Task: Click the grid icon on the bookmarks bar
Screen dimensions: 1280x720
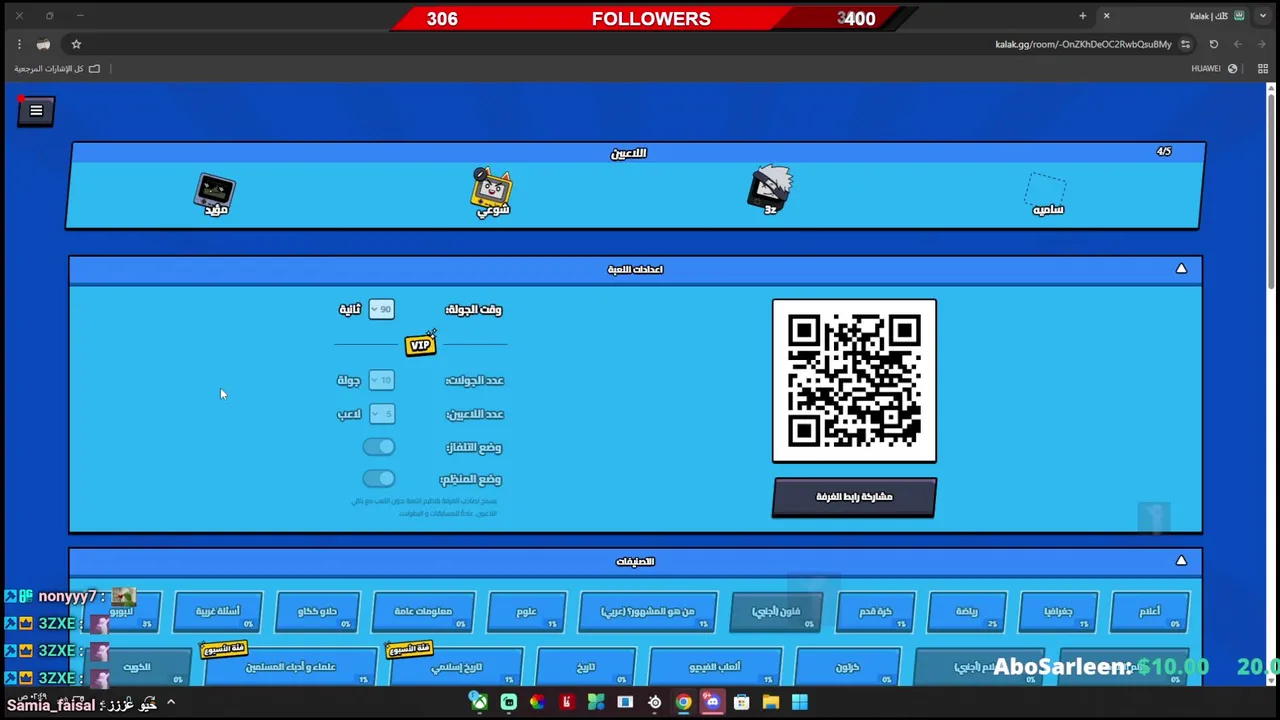Action: click(1262, 69)
